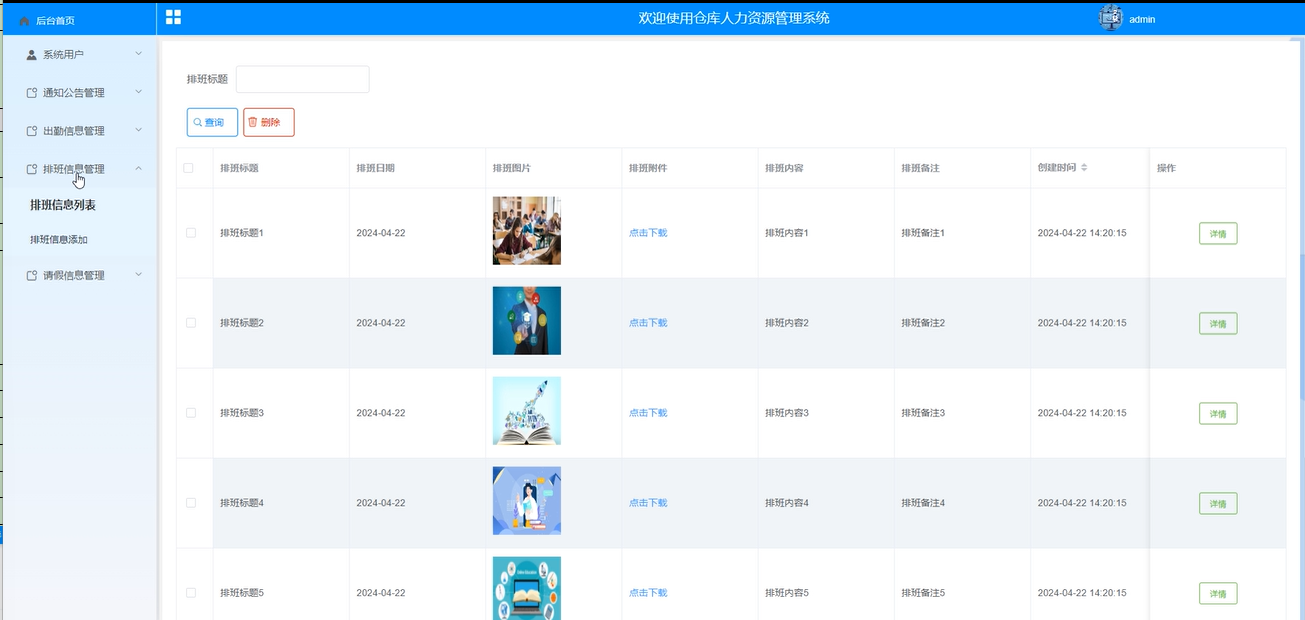
Task: Click 点击下载 link in 排班标题2 row
Action: [648, 323]
